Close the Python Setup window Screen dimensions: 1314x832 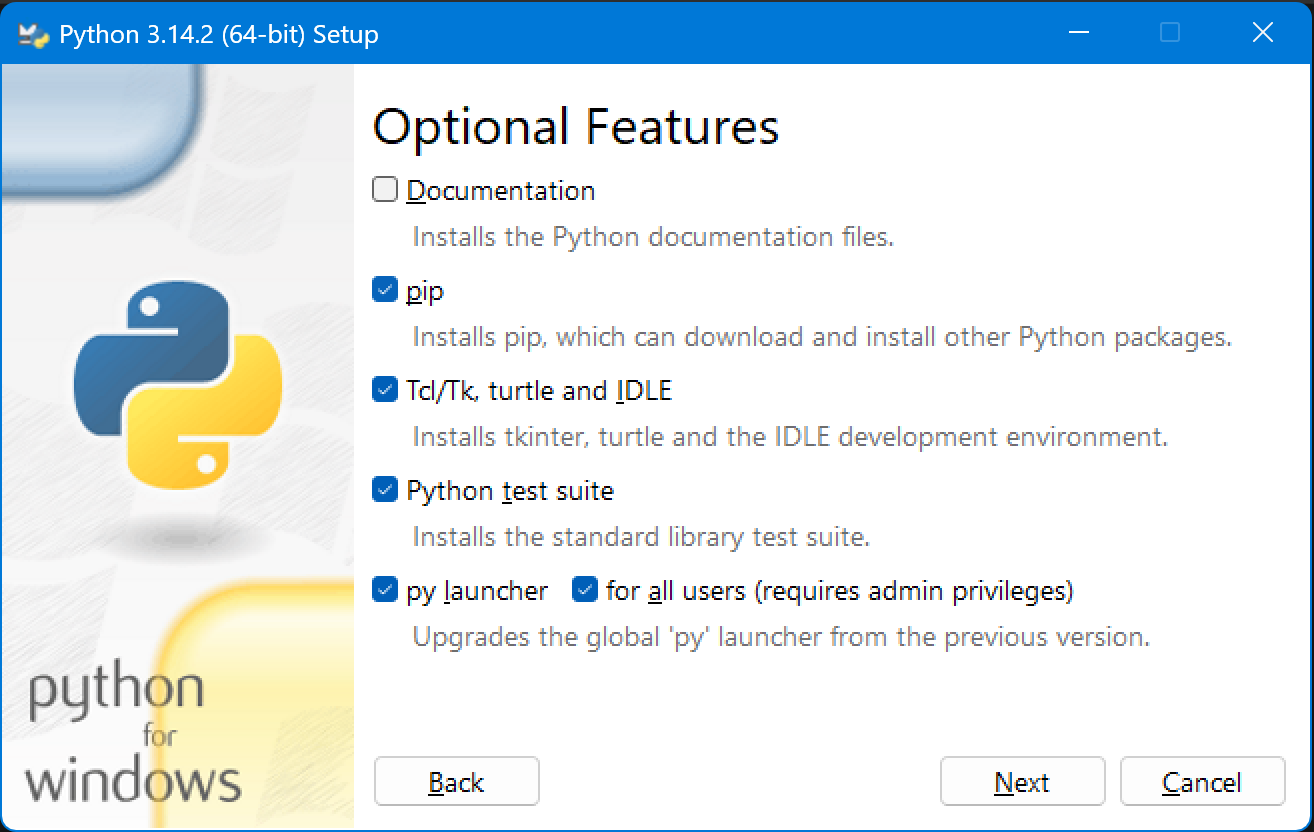[1263, 33]
